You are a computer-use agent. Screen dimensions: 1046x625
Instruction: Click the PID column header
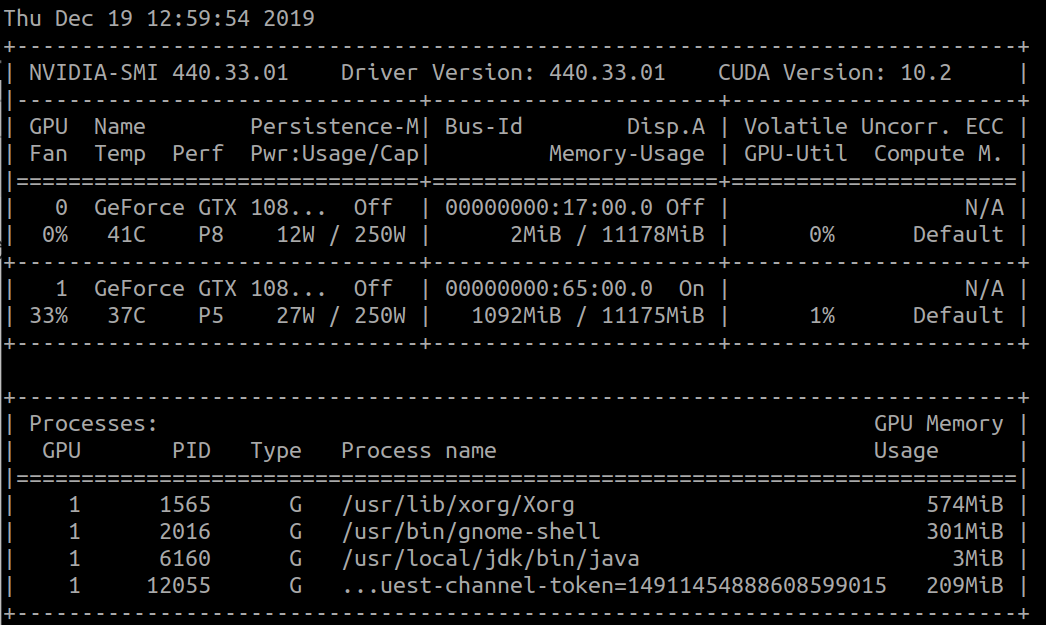(x=191, y=450)
